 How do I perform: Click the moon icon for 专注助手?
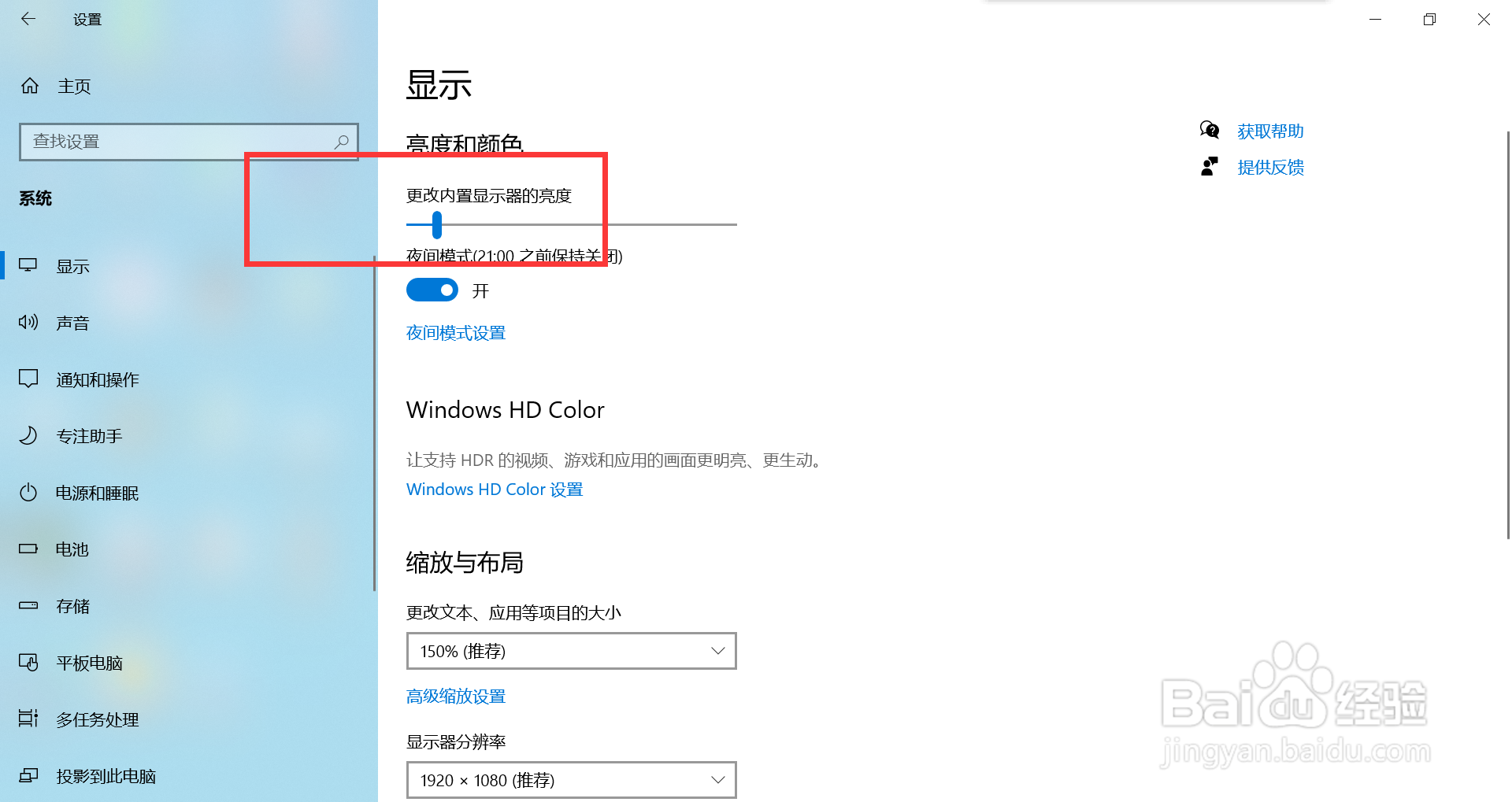(x=28, y=435)
